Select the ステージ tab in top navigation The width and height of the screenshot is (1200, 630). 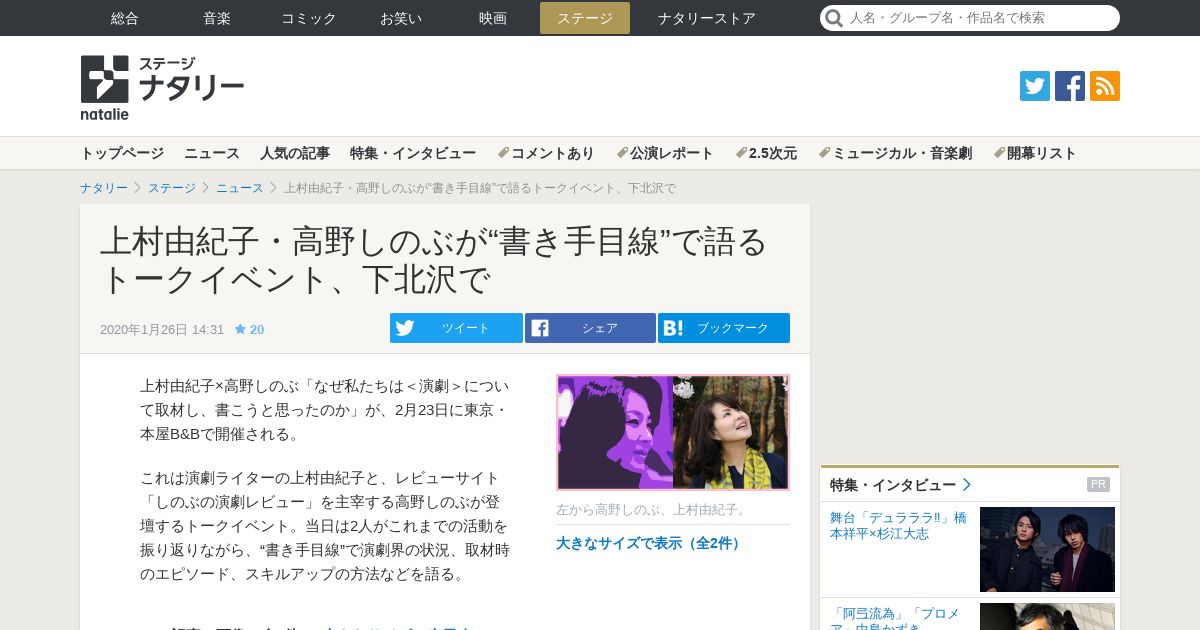pos(585,18)
